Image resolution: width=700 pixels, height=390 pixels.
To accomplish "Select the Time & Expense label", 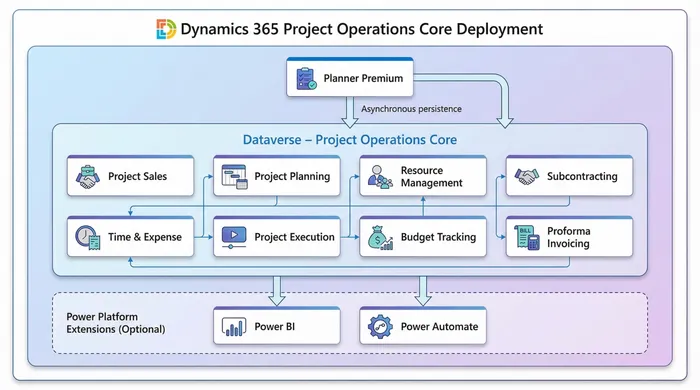I will click(x=145, y=237).
